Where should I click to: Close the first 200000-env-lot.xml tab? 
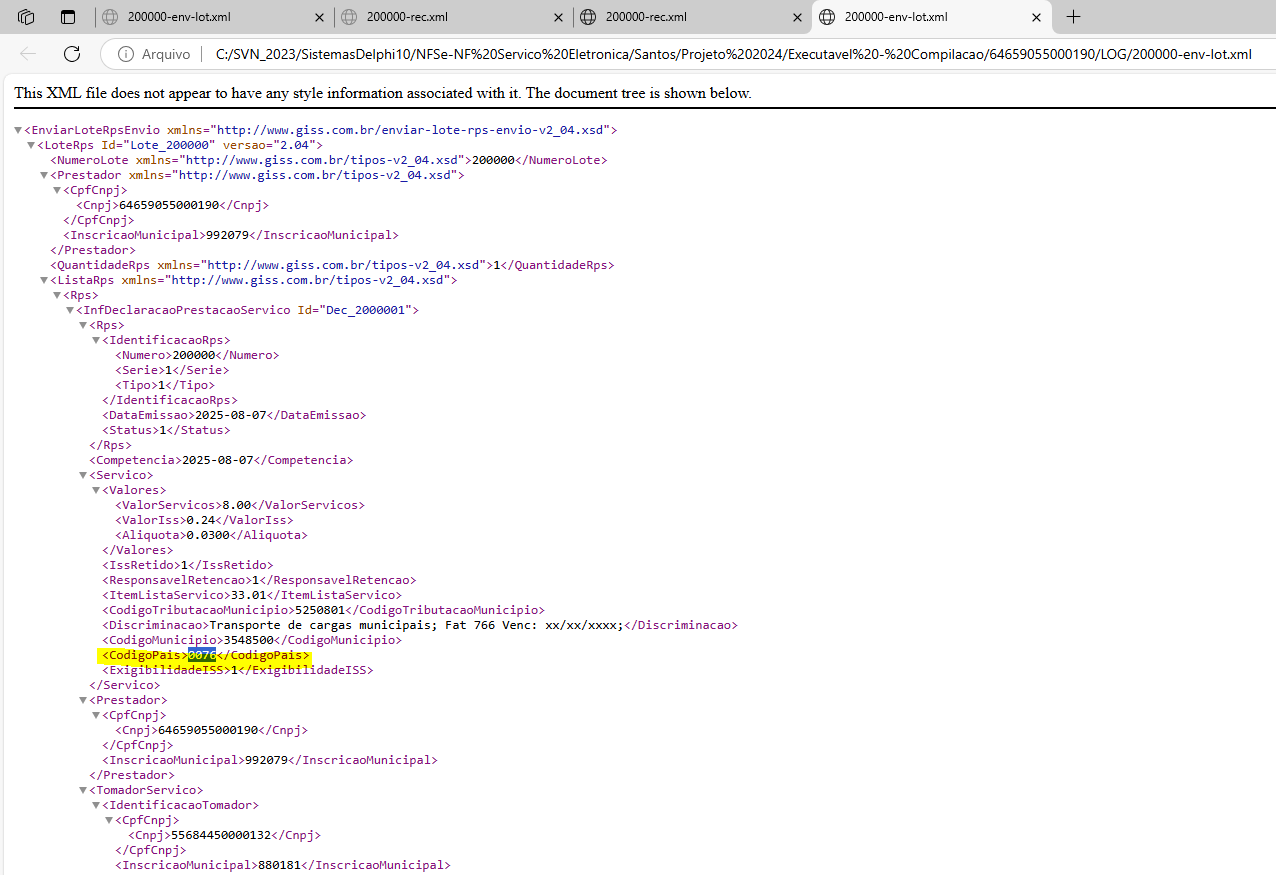pos(319,17)
